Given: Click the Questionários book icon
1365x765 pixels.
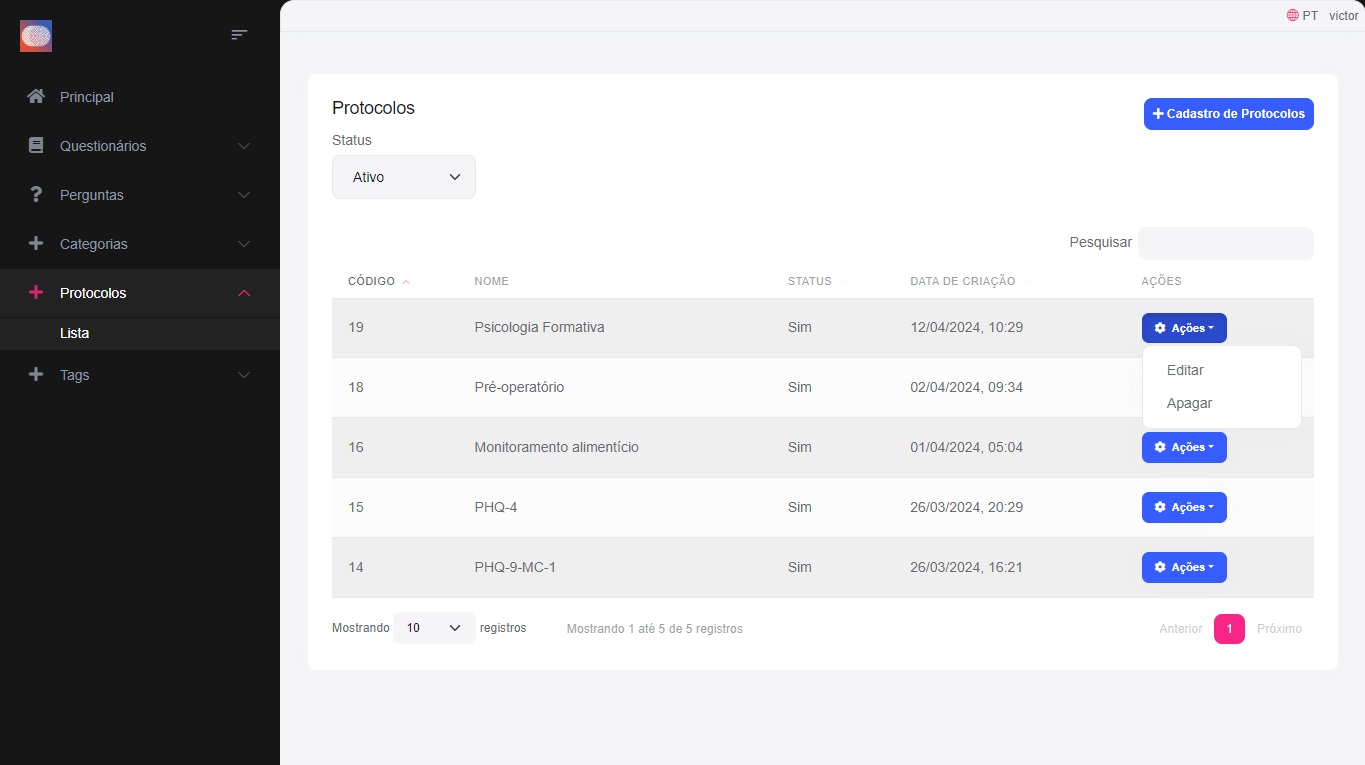Looking at the screenshot, I should 36,146.
